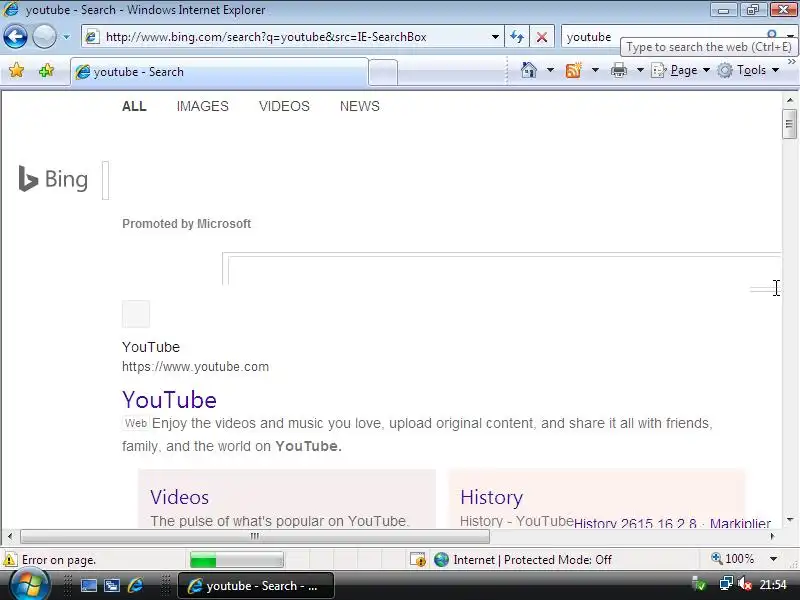The image size is (800, 600).
Task: Click the 21:54 system clock
Action: [773, 585]
